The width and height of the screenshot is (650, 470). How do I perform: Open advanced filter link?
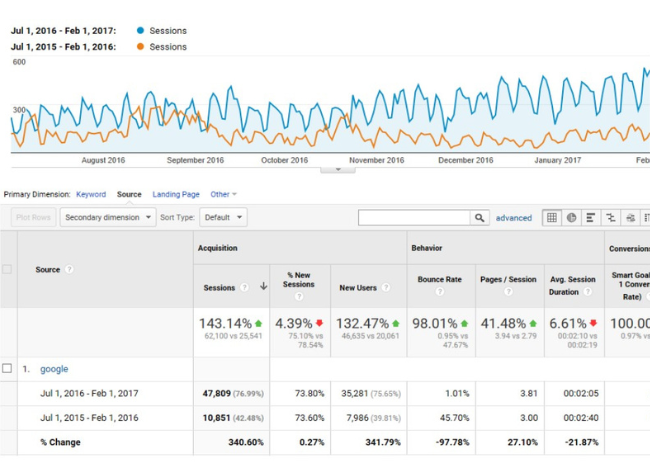[514, 218]
